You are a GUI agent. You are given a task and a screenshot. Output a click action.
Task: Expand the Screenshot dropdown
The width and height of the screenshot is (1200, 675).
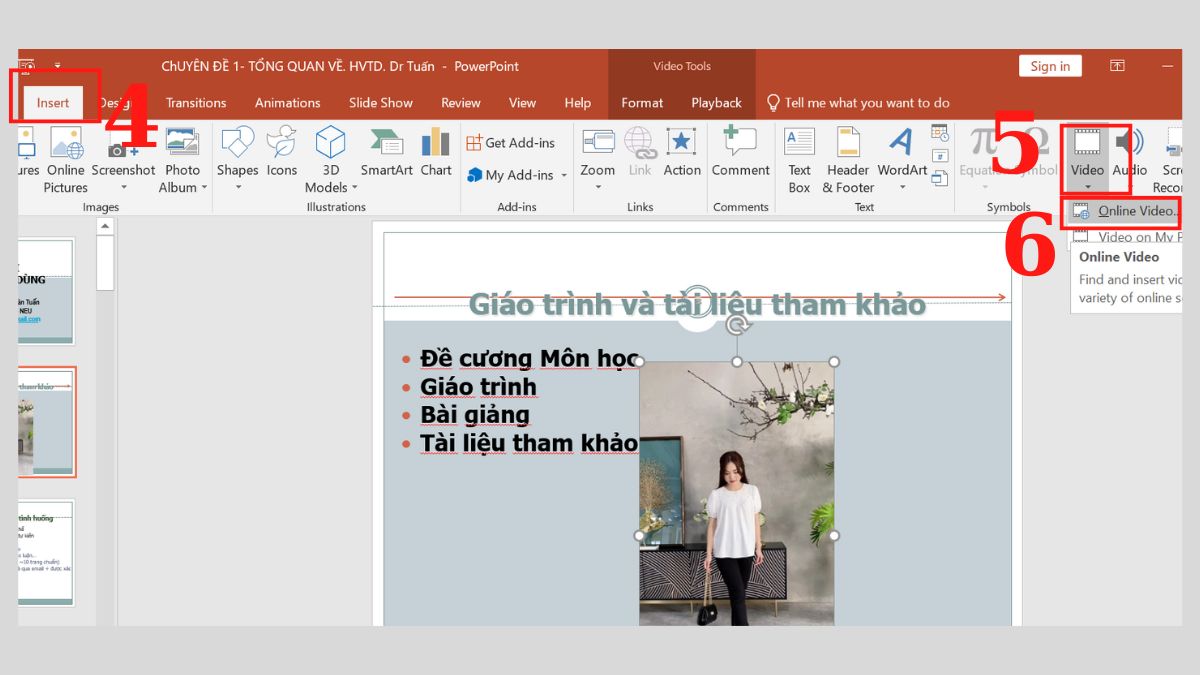pyautogui.click(x=123, y=187)
